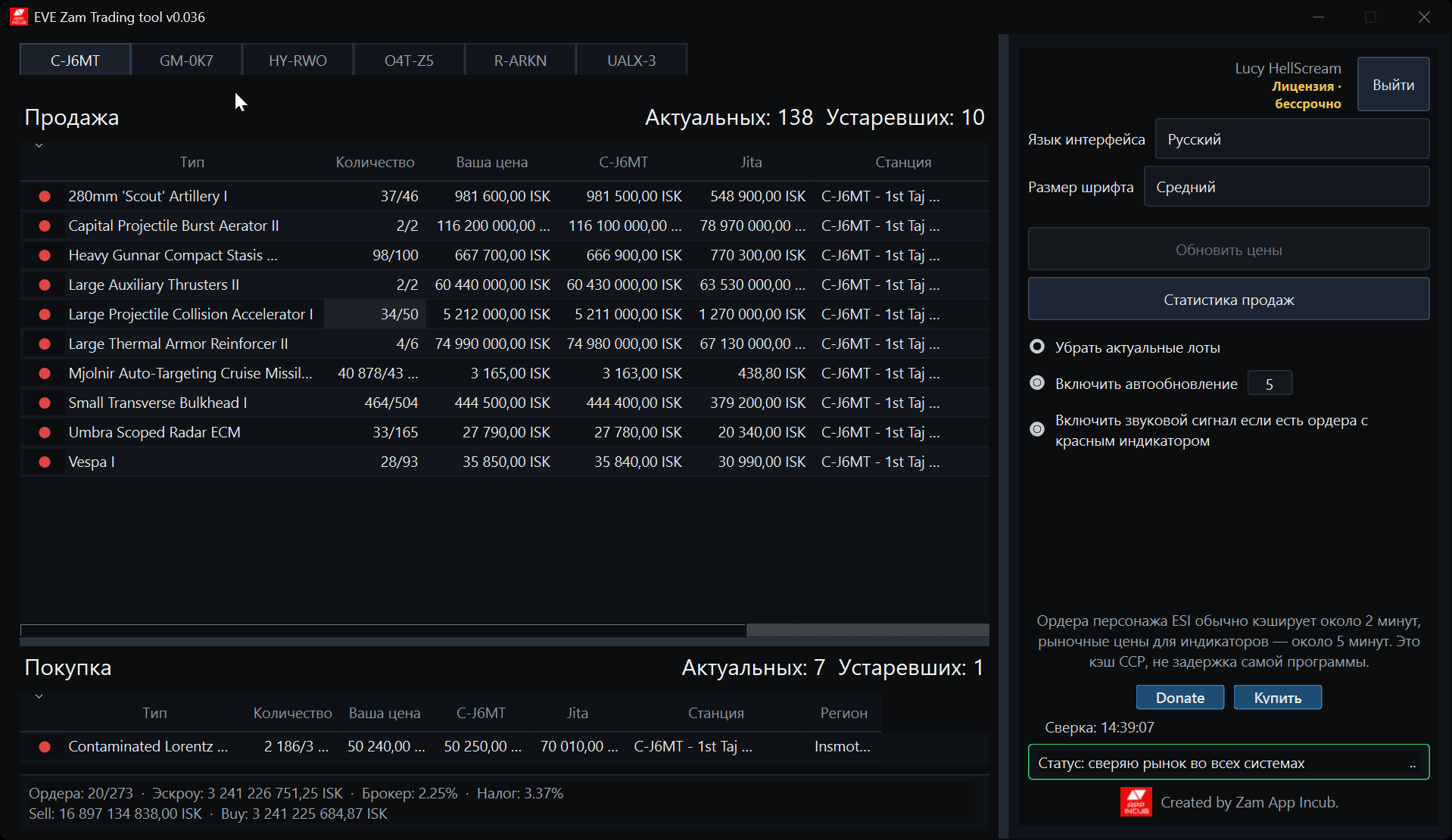Click the EVE Zam app icon in title bar
The image size is (1452, 840).
pos(19,17)
